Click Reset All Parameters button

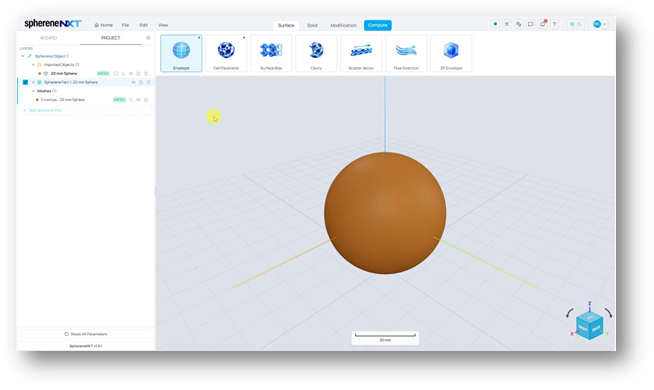click(86, 334)
